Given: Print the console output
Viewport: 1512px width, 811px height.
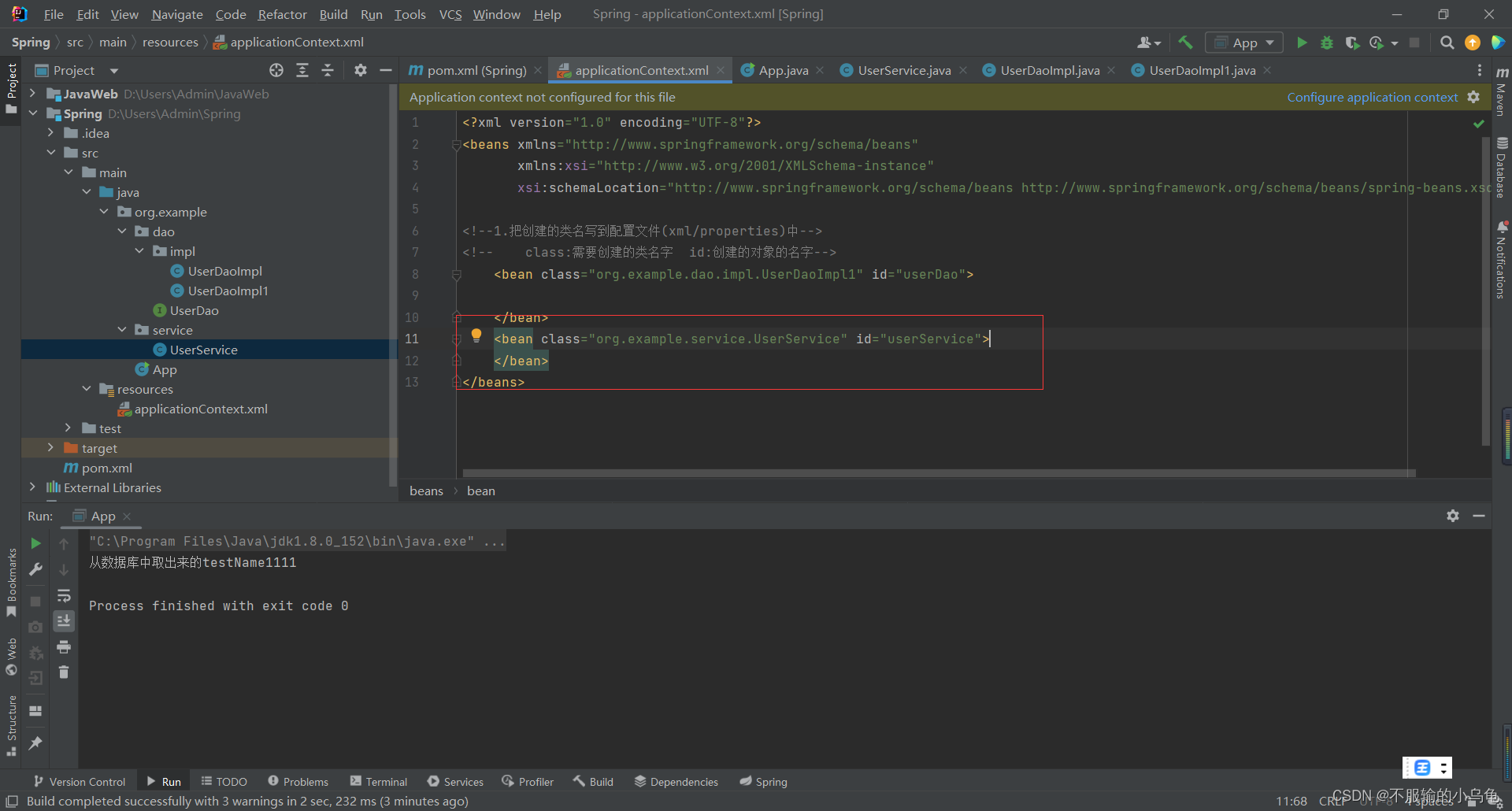Looking at the screenshot, I should 64,647.
